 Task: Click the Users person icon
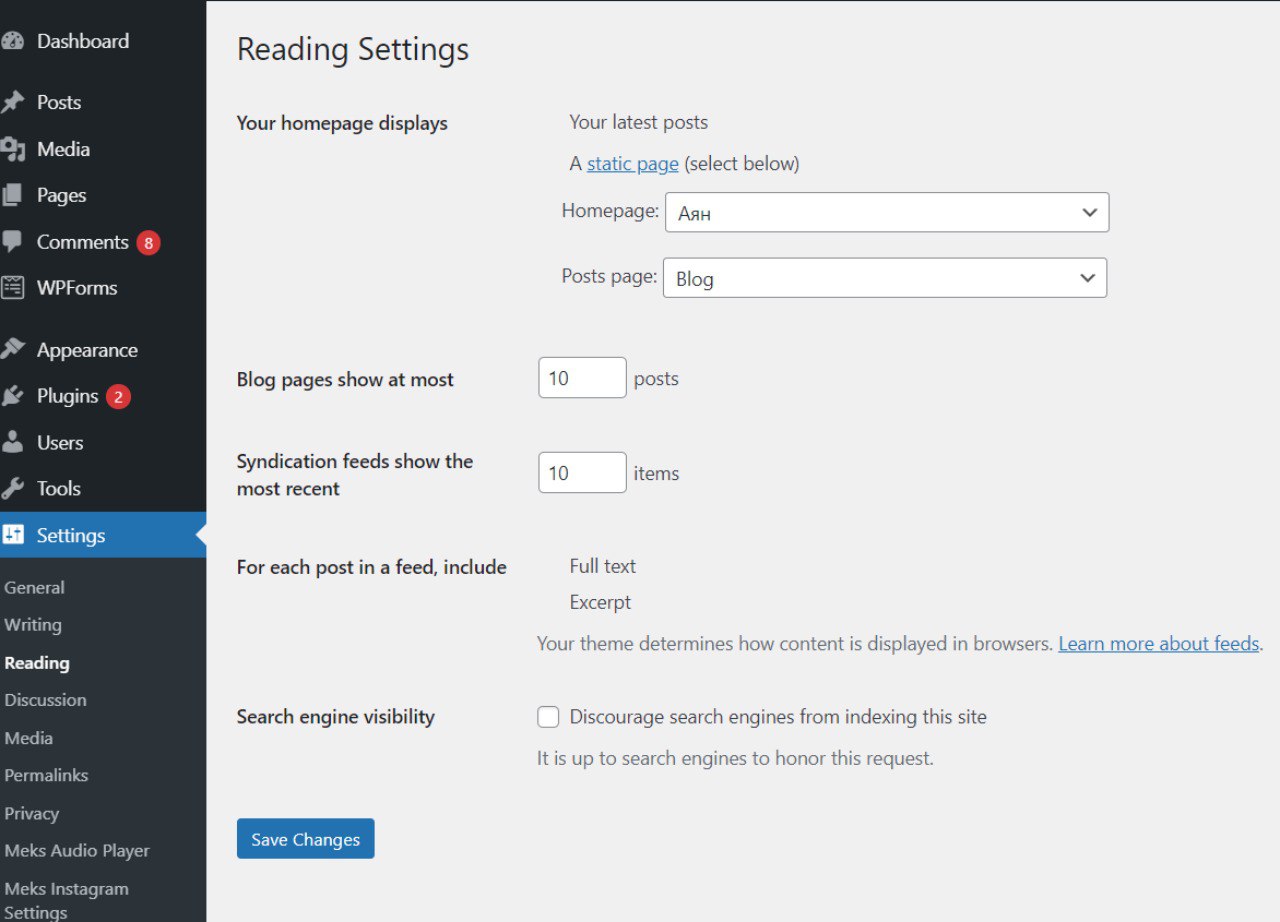pyautogui.click(x=12, y=442)
